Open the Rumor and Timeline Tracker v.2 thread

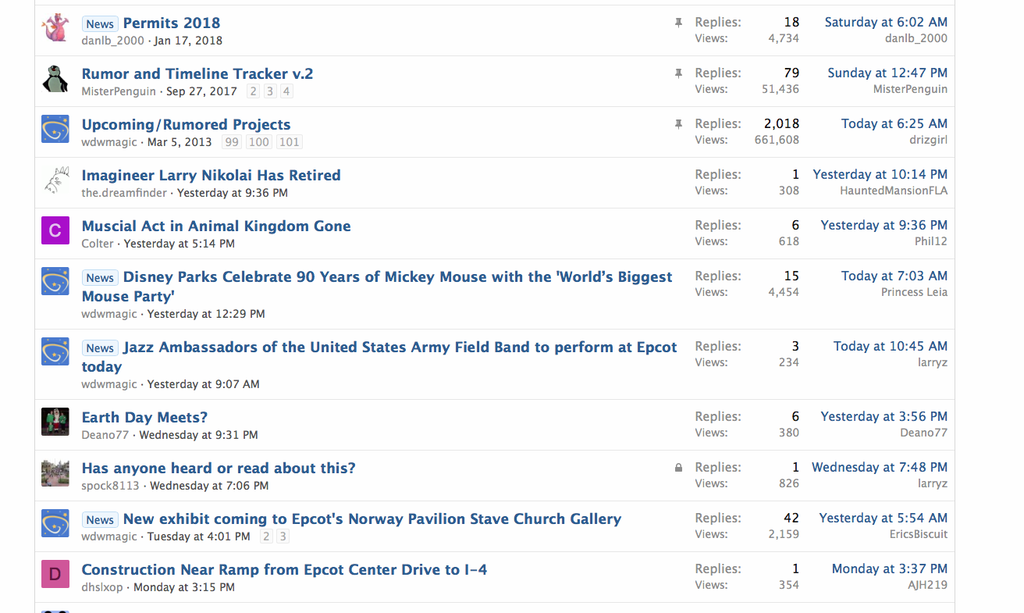click(x=197, y=73)
